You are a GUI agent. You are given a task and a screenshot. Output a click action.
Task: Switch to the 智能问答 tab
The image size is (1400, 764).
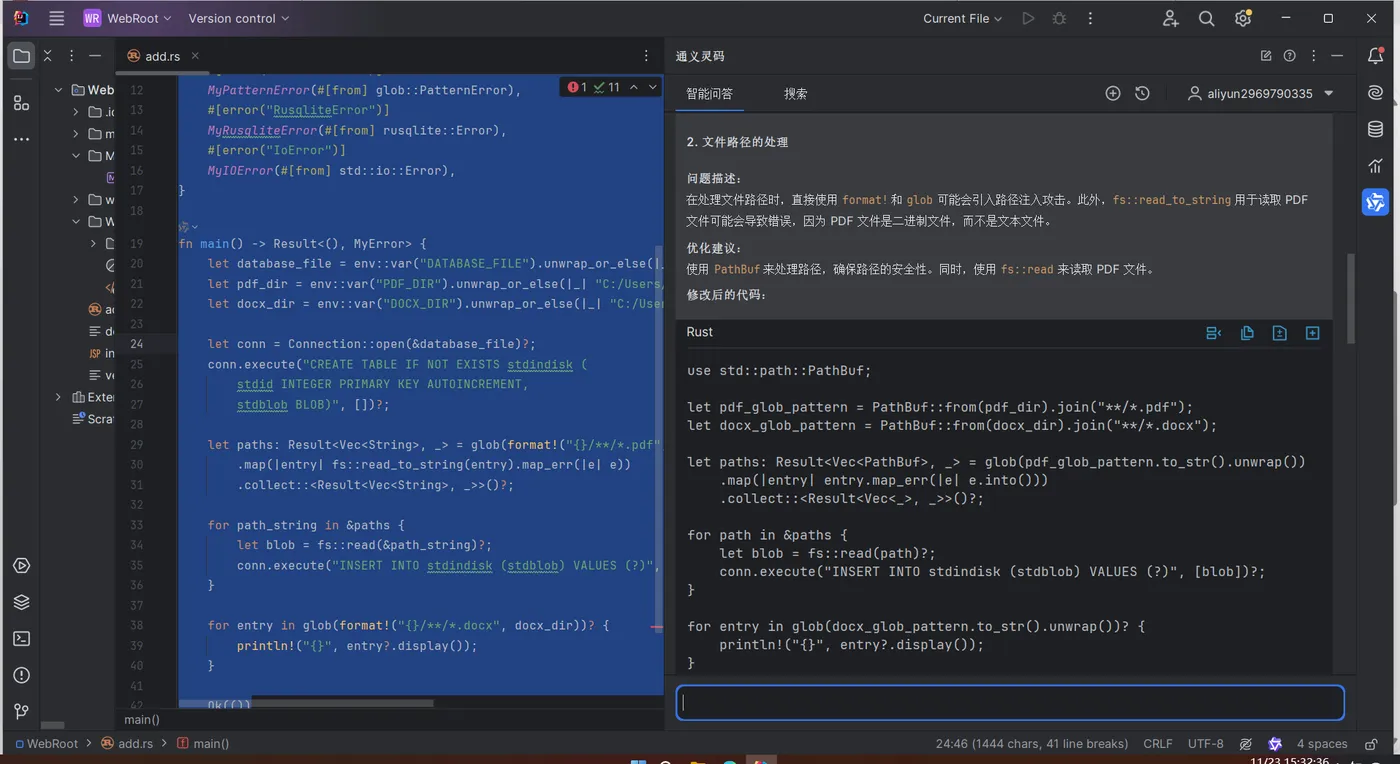click(x=709, y=93)
